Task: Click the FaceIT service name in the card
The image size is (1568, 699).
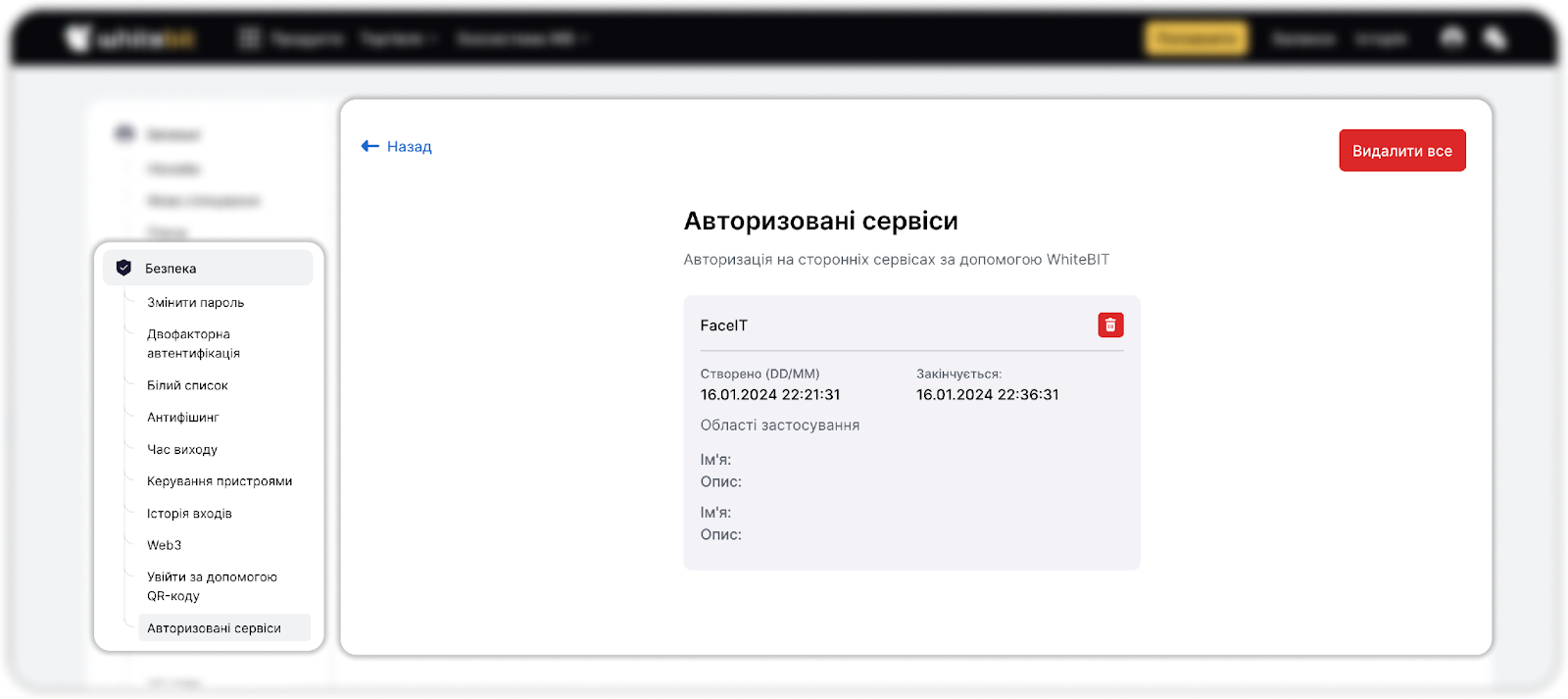Action: (723, 325)
